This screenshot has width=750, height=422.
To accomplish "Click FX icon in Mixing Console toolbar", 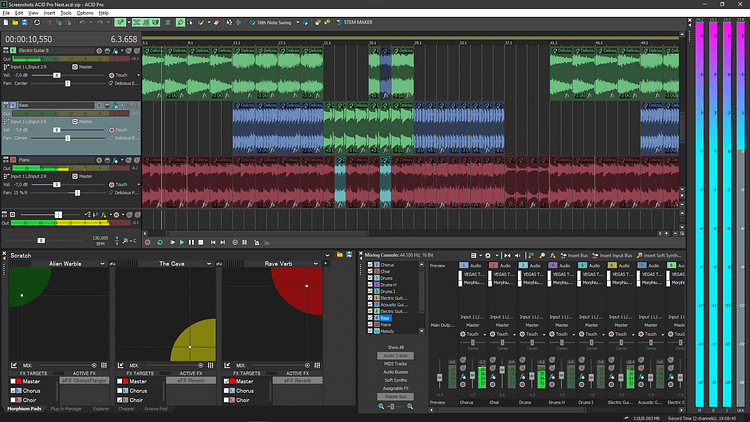I will (552, 255).
